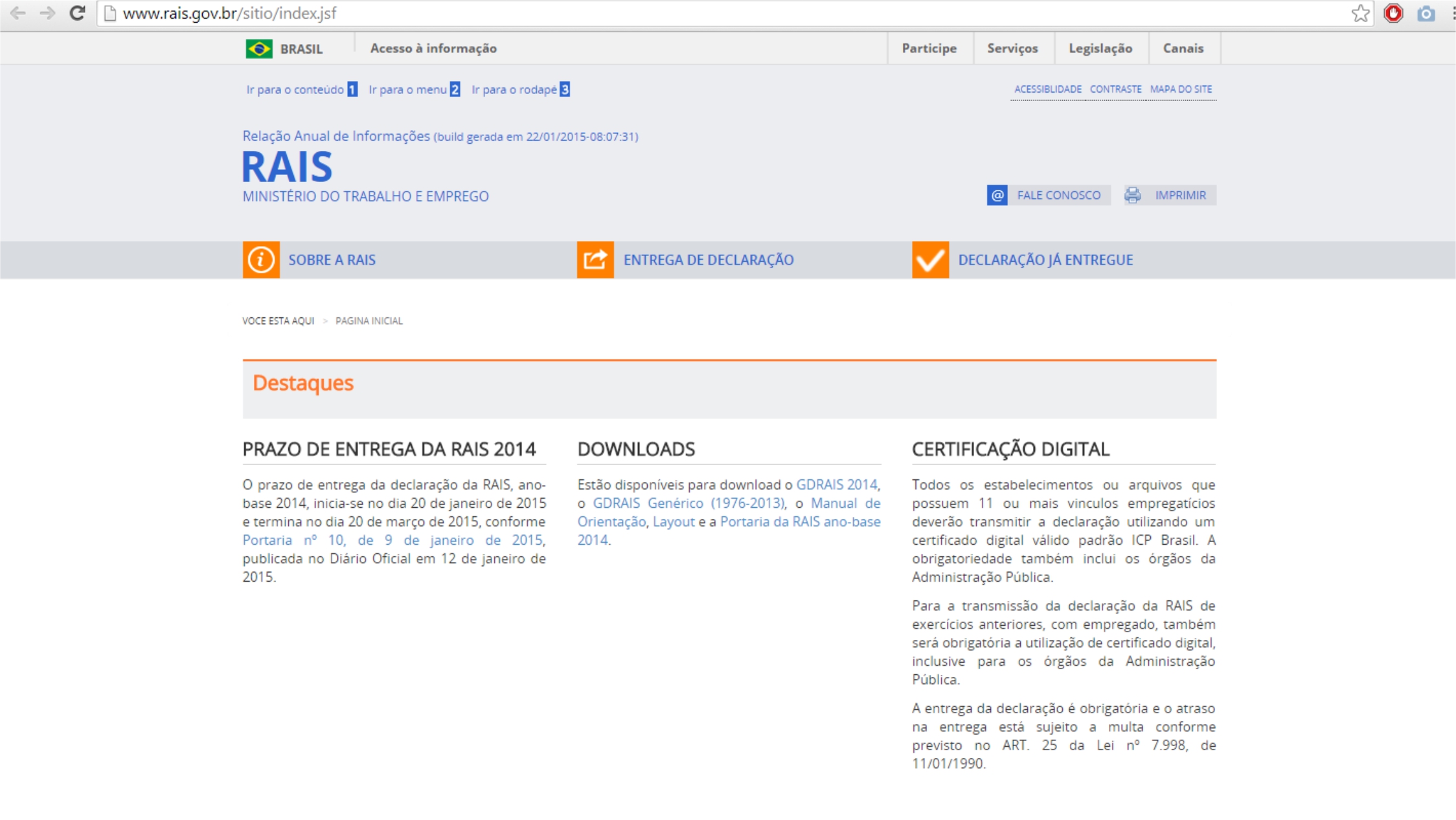Click the Brazil flag icon
Screen dimensions: 1456x820
[259, 49]
